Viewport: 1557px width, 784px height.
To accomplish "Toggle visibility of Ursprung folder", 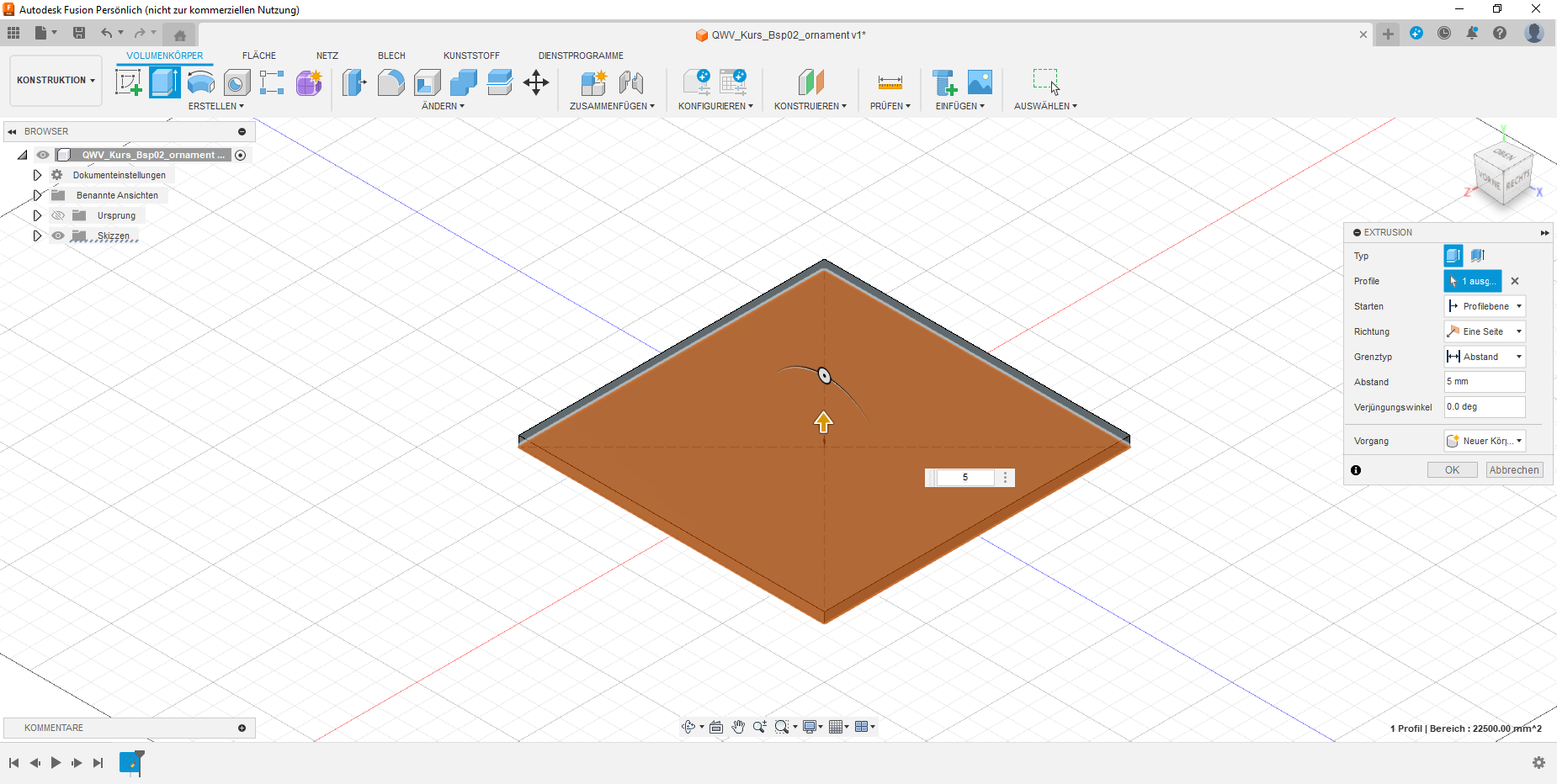I will pos(58,215).
